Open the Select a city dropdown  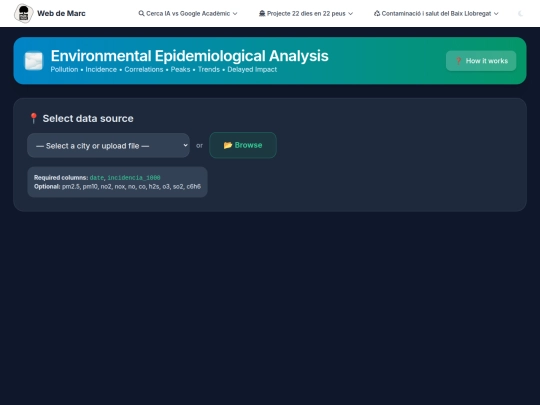(108, 145)
